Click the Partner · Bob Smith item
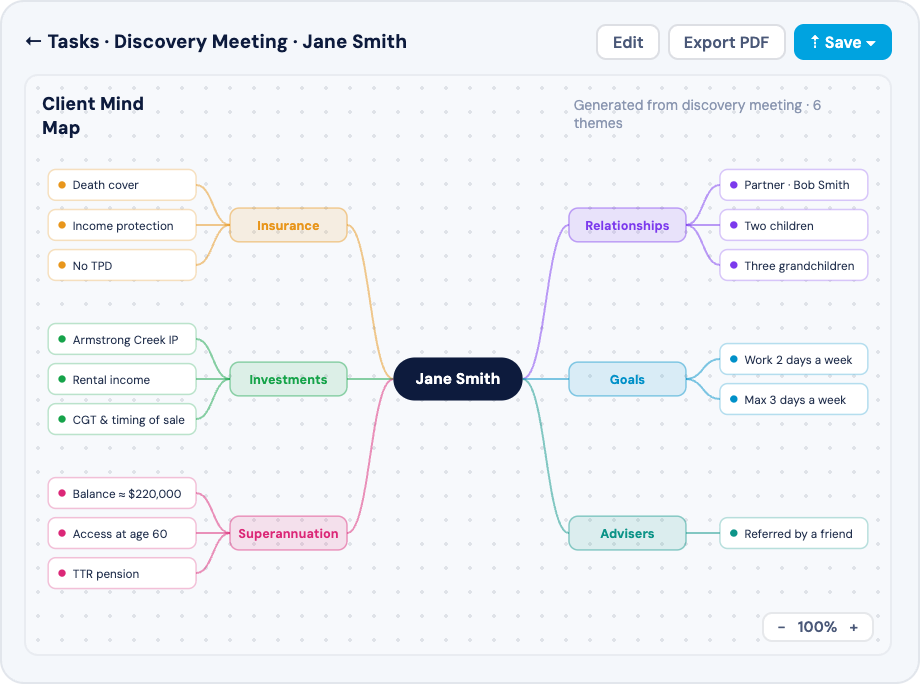 pyautogui.click(x=794, y=185)
